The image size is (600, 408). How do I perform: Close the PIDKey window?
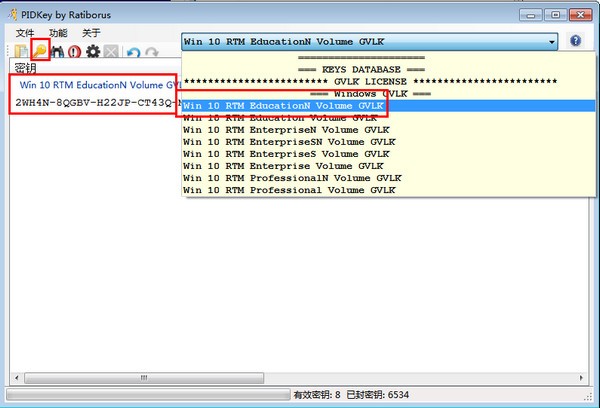click(x=580, y=15)
